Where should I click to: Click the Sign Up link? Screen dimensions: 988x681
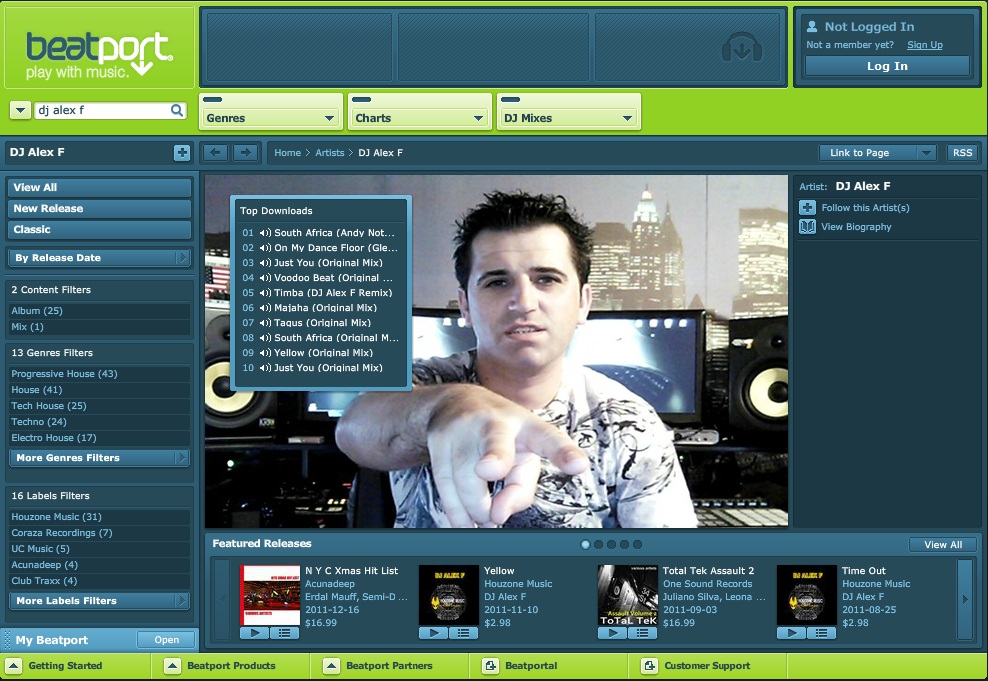point(924,45)
